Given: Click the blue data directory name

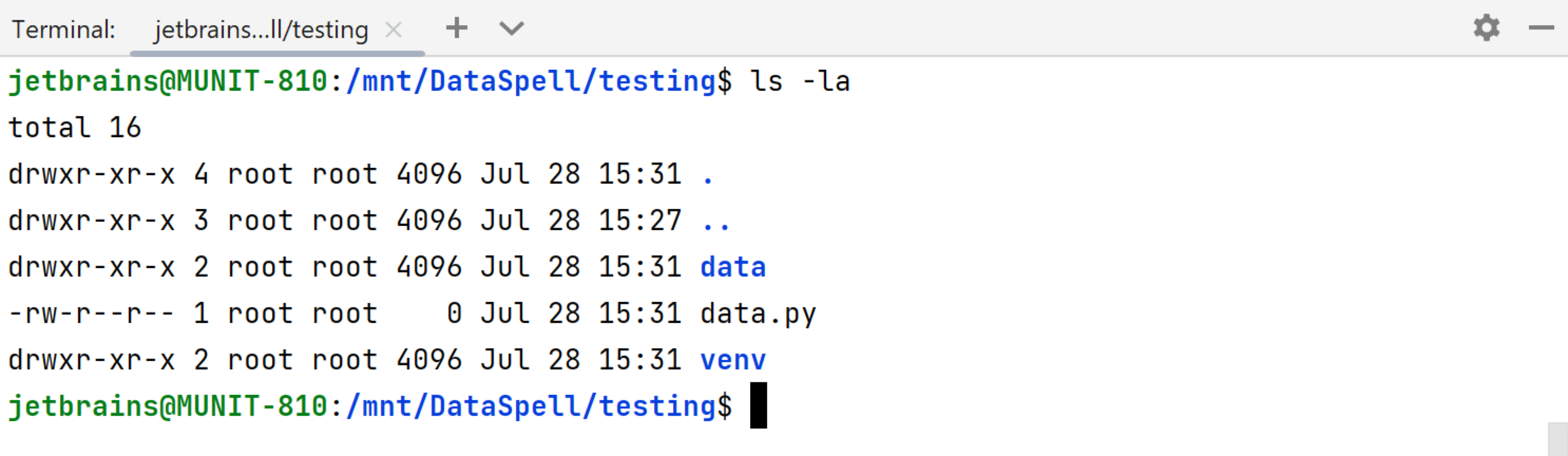Looking at the screenshot, I should pos(733,266).
